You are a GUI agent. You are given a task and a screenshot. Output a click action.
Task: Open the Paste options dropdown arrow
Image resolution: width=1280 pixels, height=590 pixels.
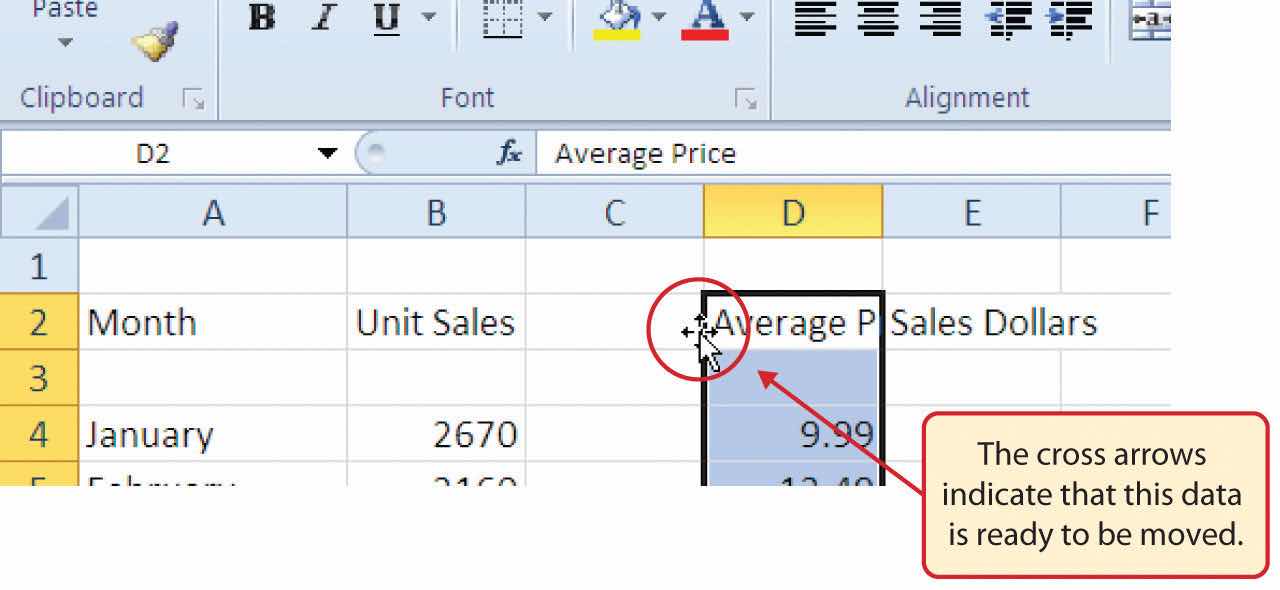[x=65, y=43]
